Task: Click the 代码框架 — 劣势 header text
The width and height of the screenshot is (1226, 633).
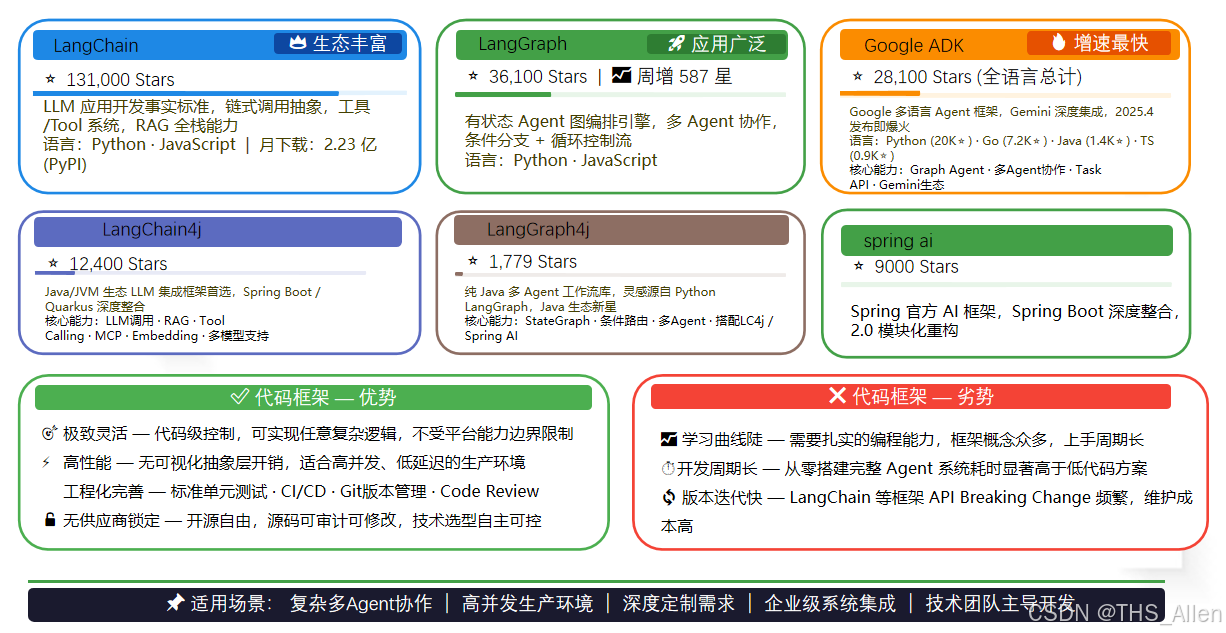Action: [923, 396]
